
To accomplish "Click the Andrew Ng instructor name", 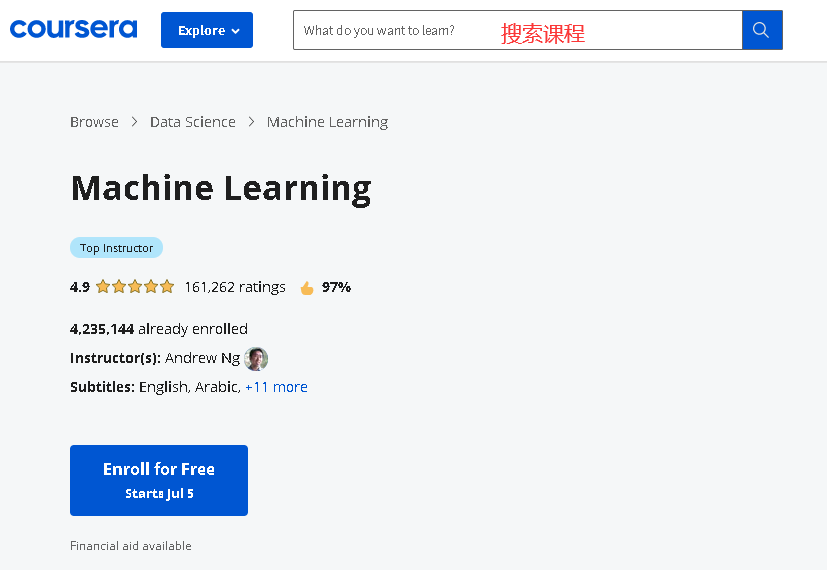I will [202, 358].
